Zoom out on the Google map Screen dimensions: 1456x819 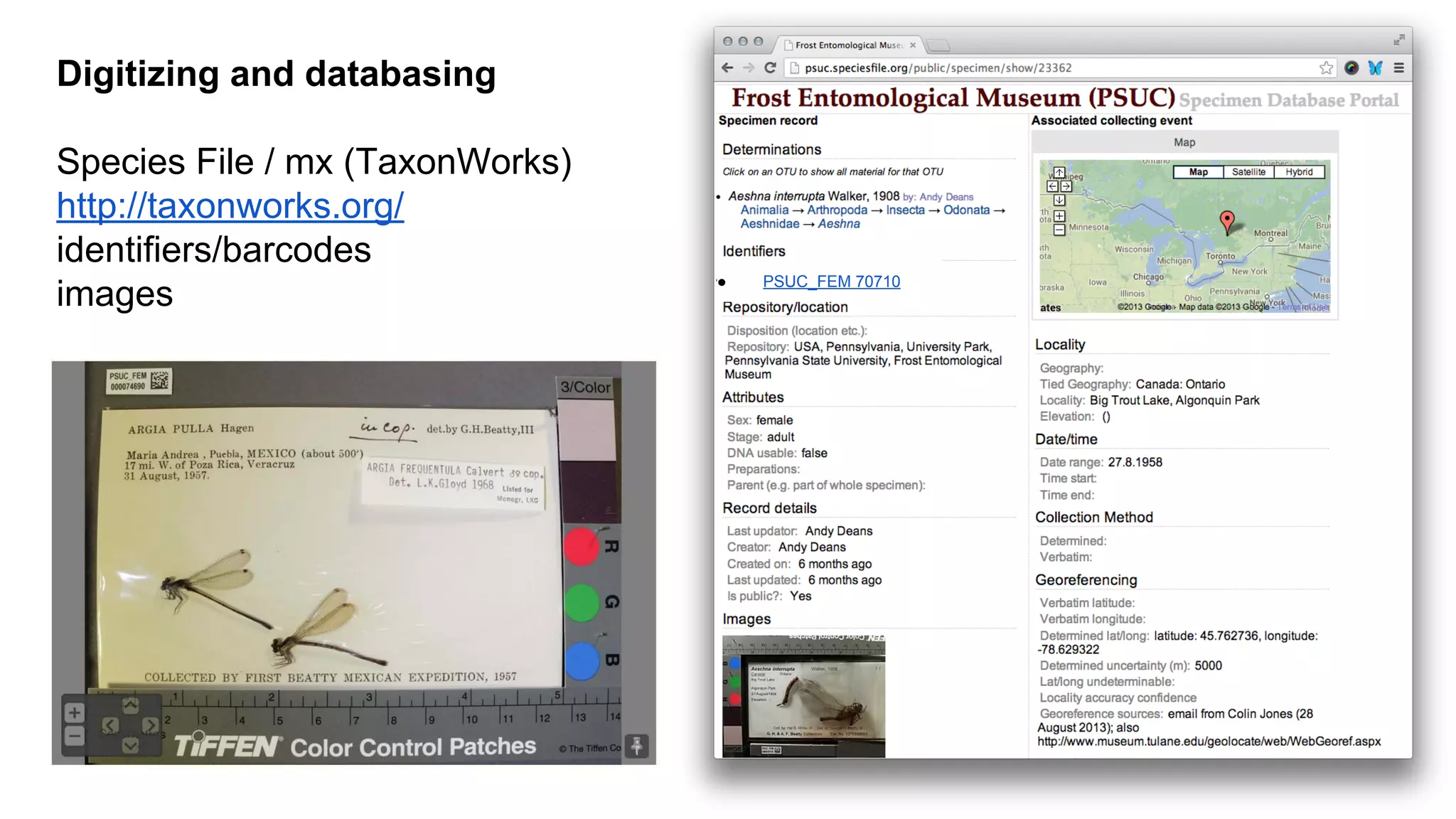coord(1059,230)
